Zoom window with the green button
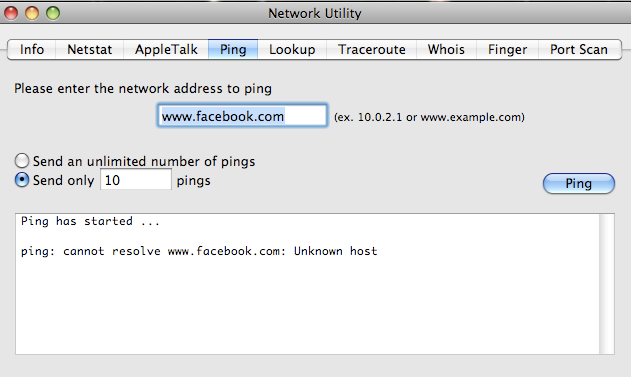Image resolution: width=631 pixels, height=377 pixels. (x=53, y=13)
